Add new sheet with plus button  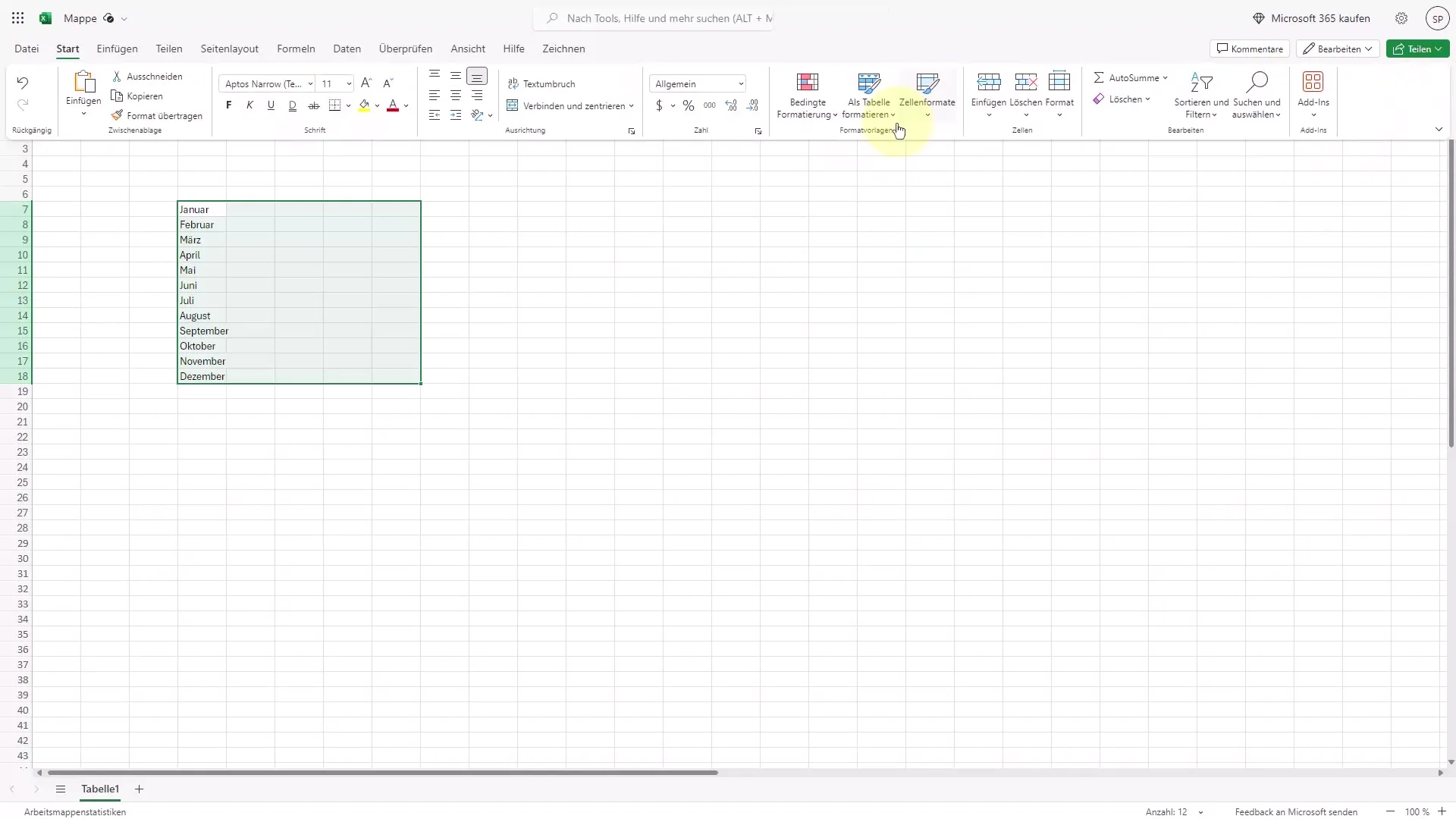click(139, 789)
